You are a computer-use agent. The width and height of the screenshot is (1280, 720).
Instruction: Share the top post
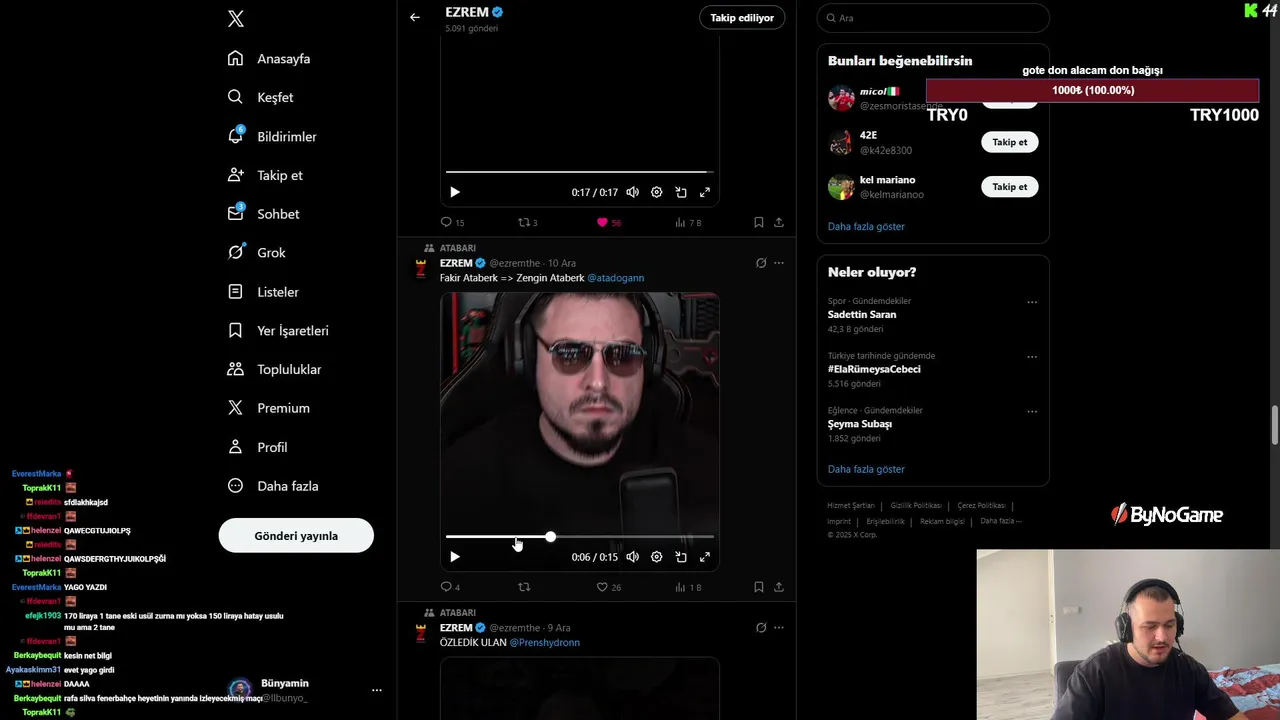click(779, 222)
